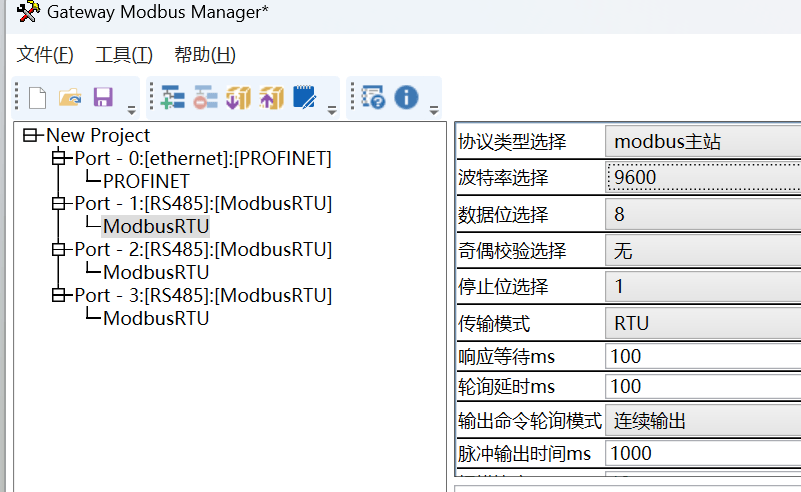The height and width of the screenshot is (492, 801).
Task: Click the 协议类型选择 label
Action: click(512, 142)
